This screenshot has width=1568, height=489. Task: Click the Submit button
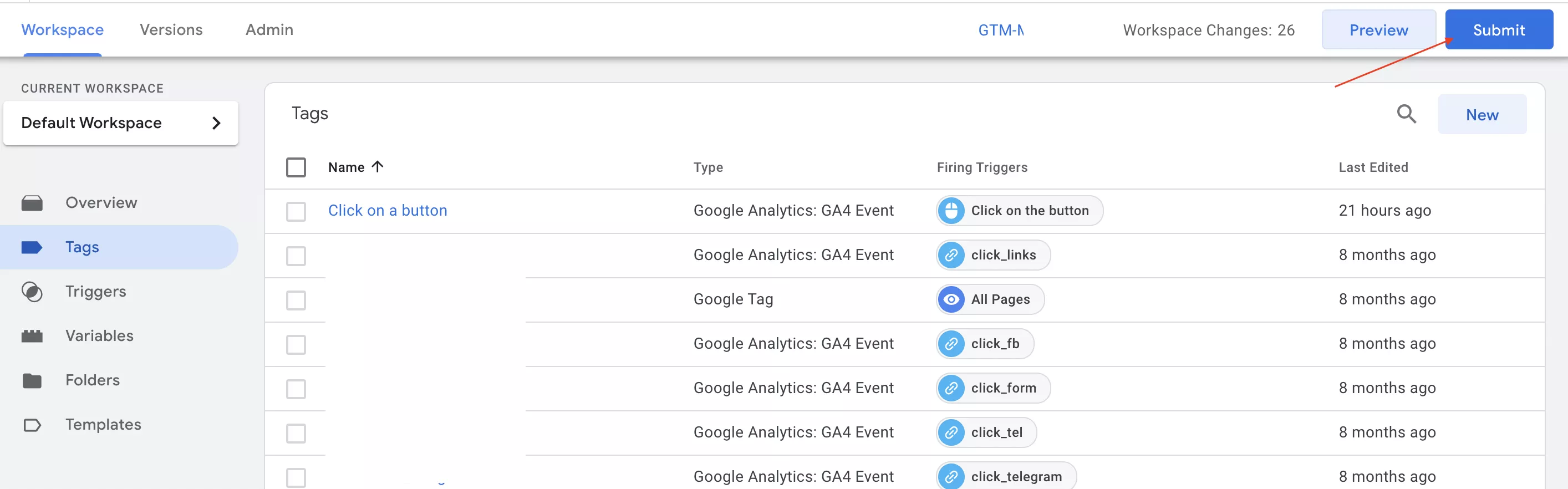pyautogui.click(x=1499, y=30)
